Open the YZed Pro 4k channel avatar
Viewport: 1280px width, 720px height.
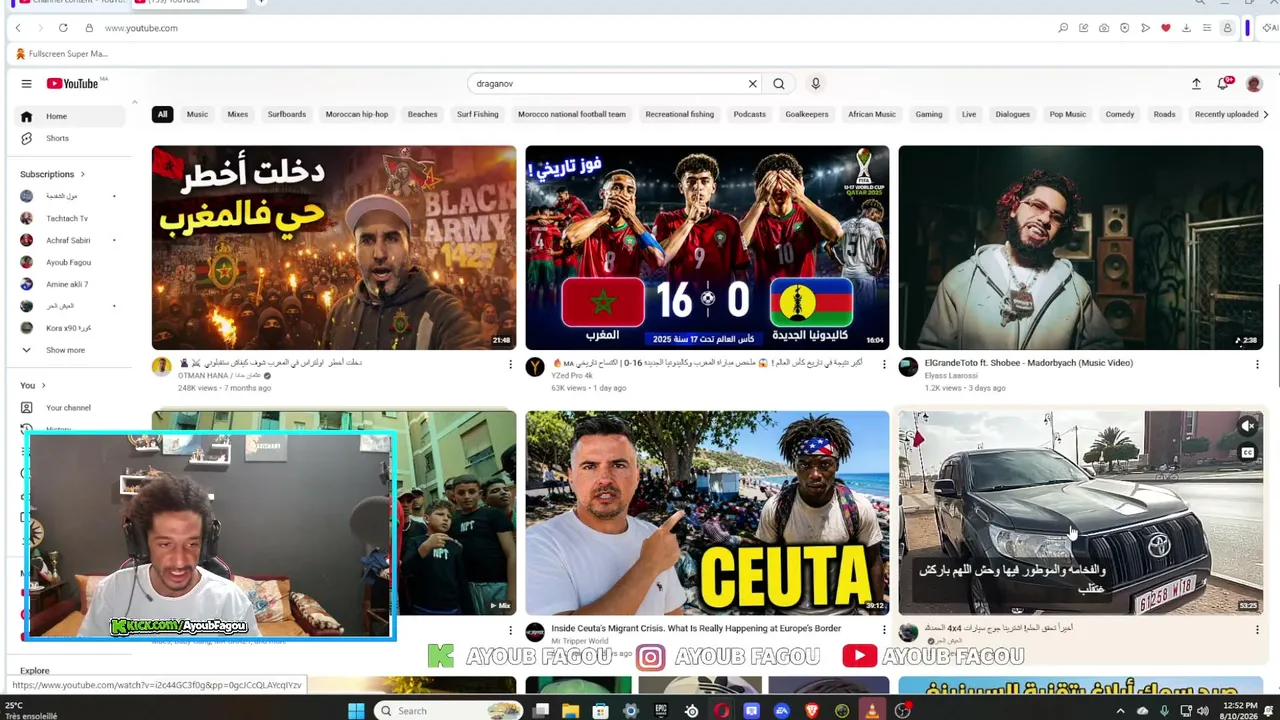point(535,367)
